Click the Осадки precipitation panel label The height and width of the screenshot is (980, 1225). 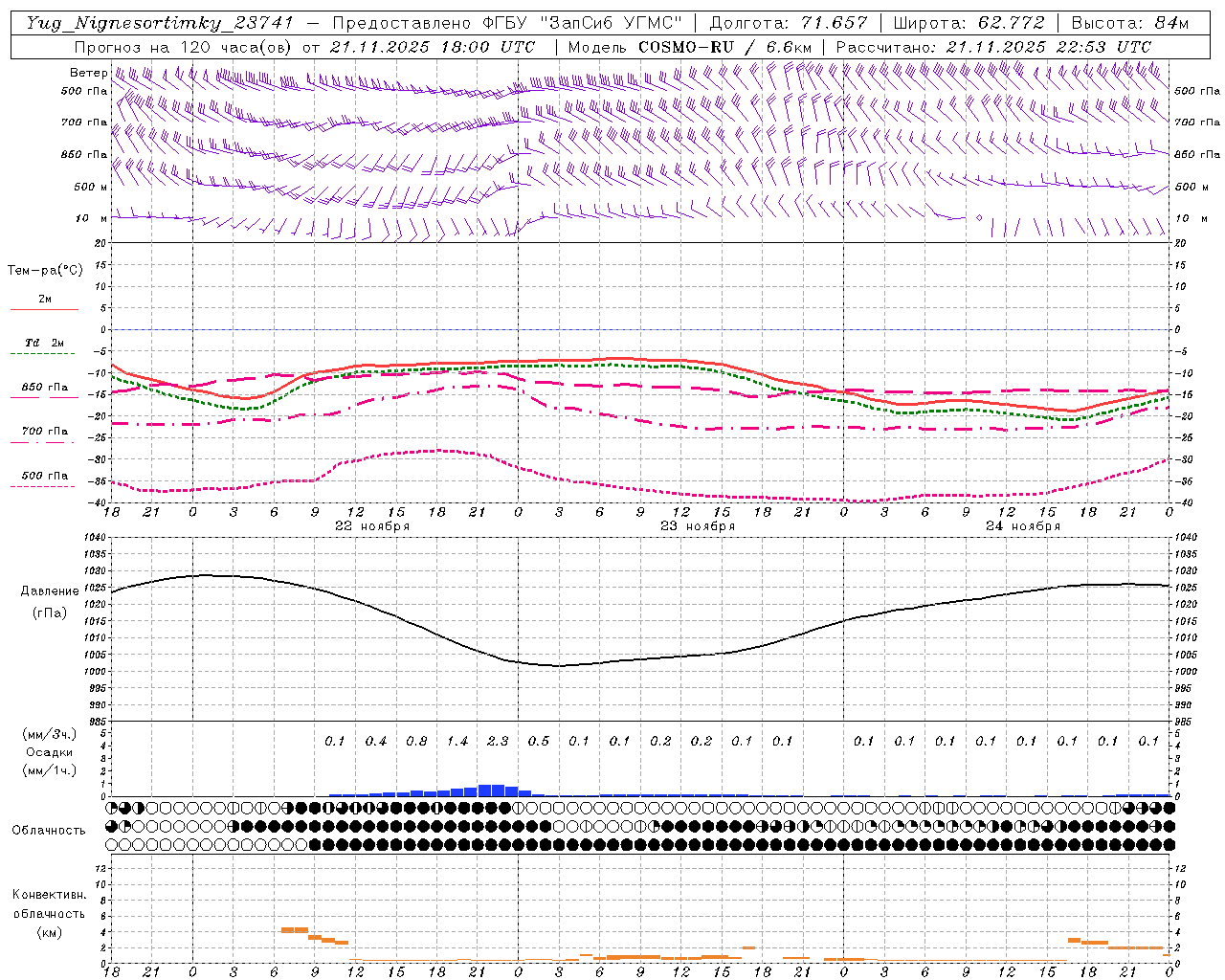[49, 752]
